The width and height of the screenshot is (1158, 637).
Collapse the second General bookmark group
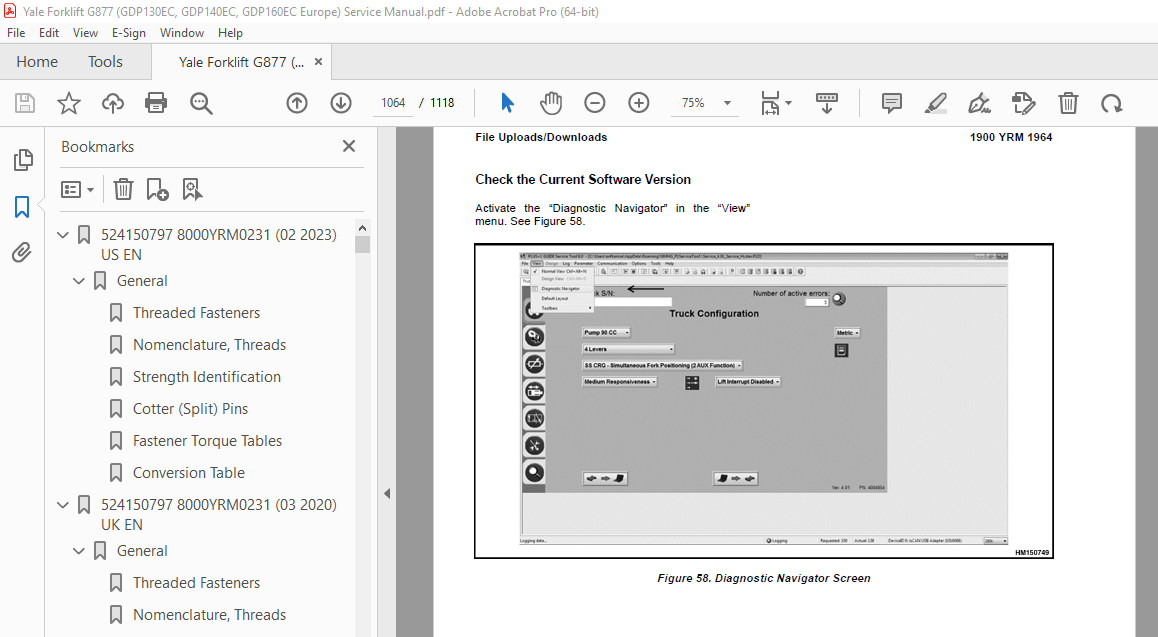pyautogui.click(x=79, y=551)
